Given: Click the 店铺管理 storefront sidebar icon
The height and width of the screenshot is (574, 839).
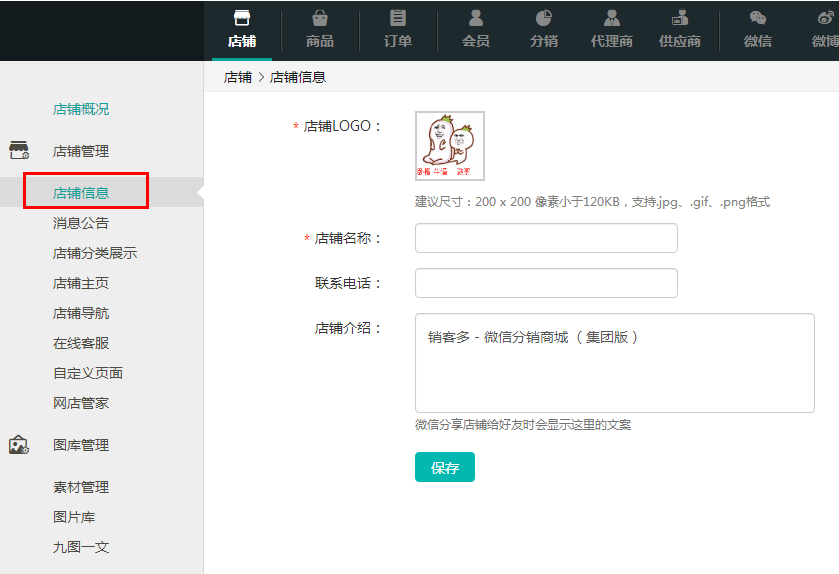Looking at the screenshot, I should (19, 151).
